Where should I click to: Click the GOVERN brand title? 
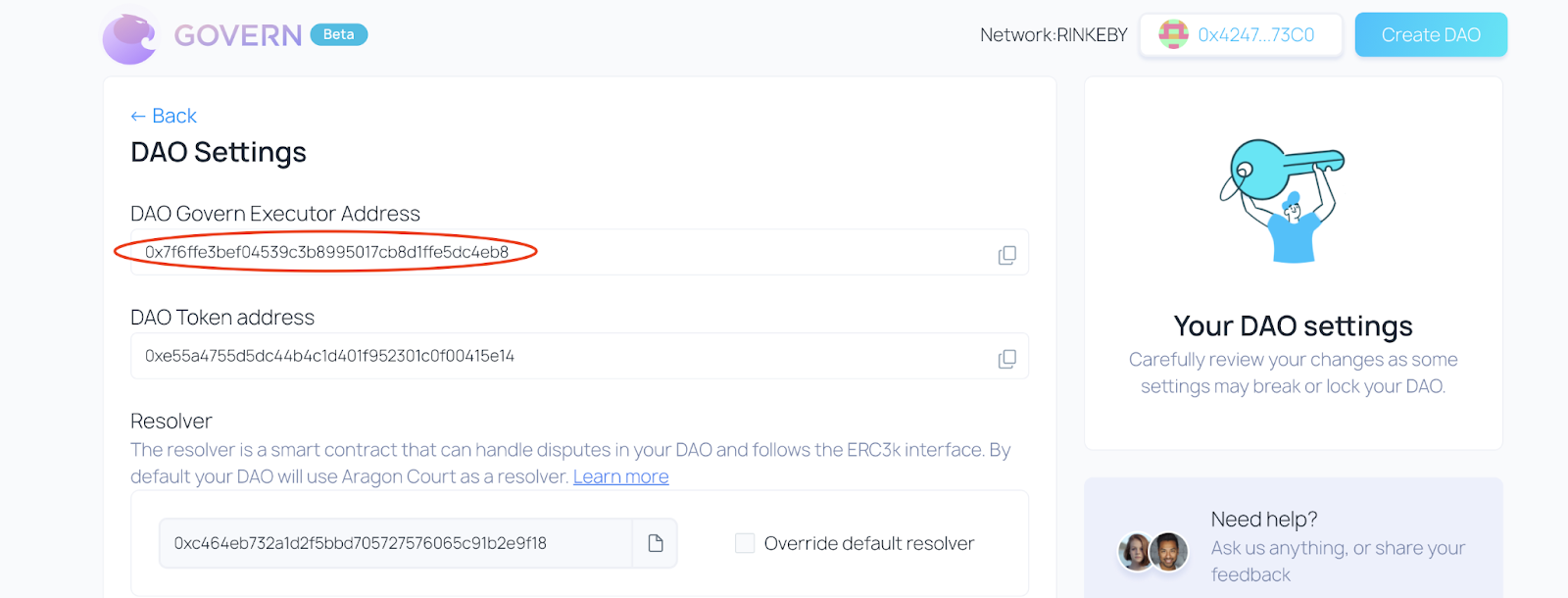pos(238,36)
